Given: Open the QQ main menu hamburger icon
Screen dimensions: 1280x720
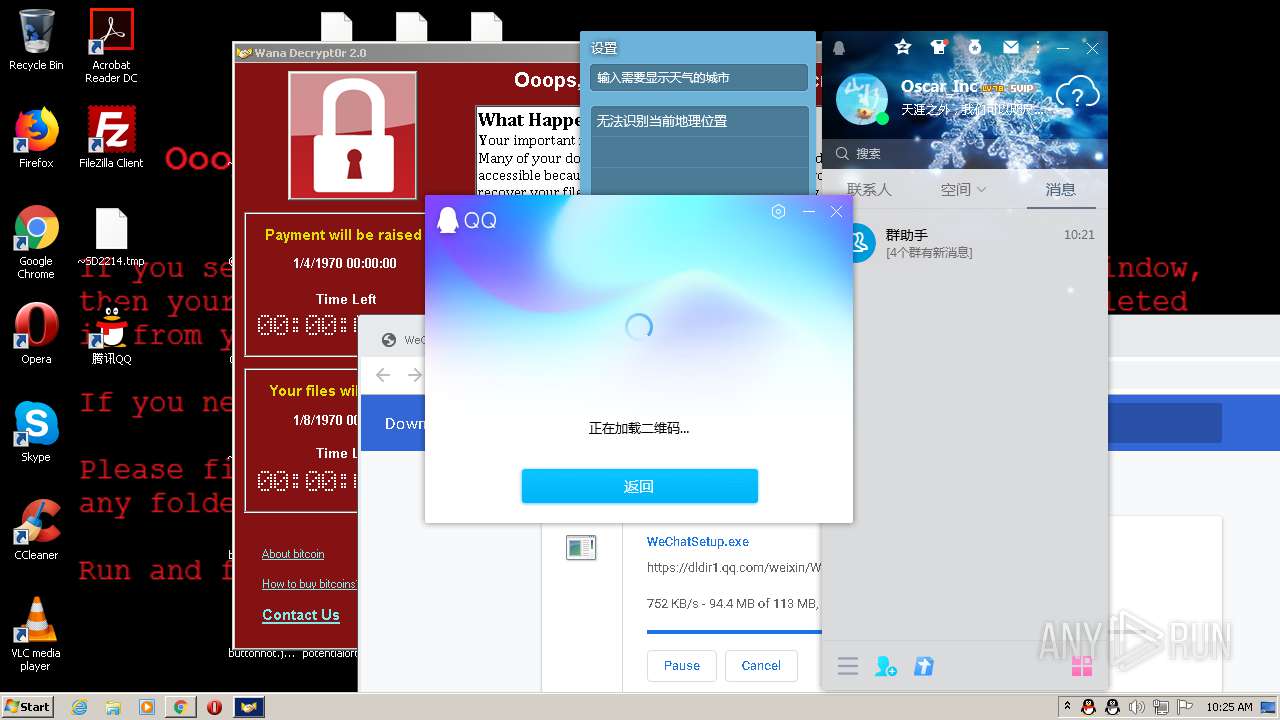Looking at the screenshot, I should 848,666.
